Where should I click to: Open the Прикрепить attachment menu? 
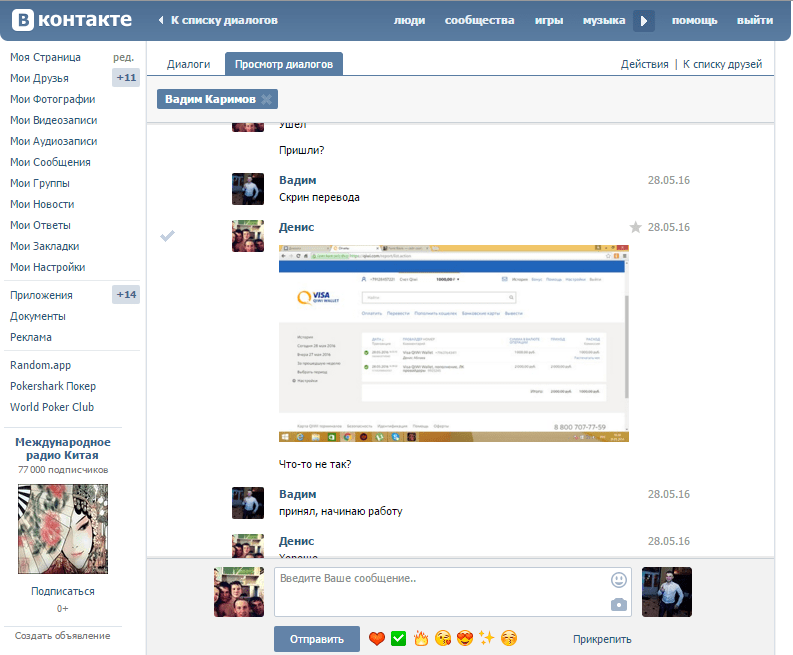(x=602, y=639)
